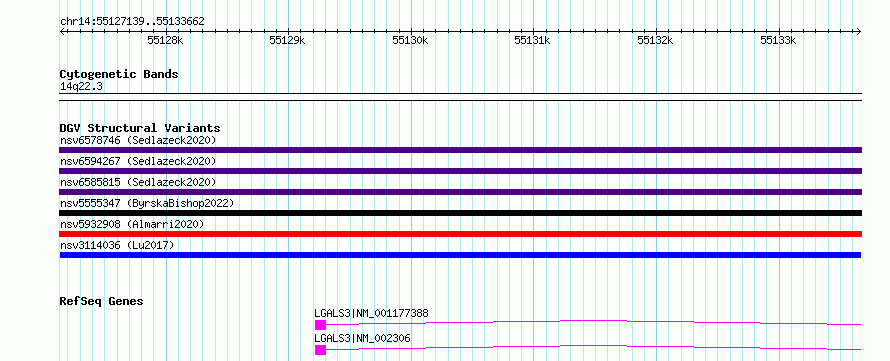Viewport: 890px width, 361px height.
Task: Click the purple bar under nsv6578746
Action: point(460,150)
